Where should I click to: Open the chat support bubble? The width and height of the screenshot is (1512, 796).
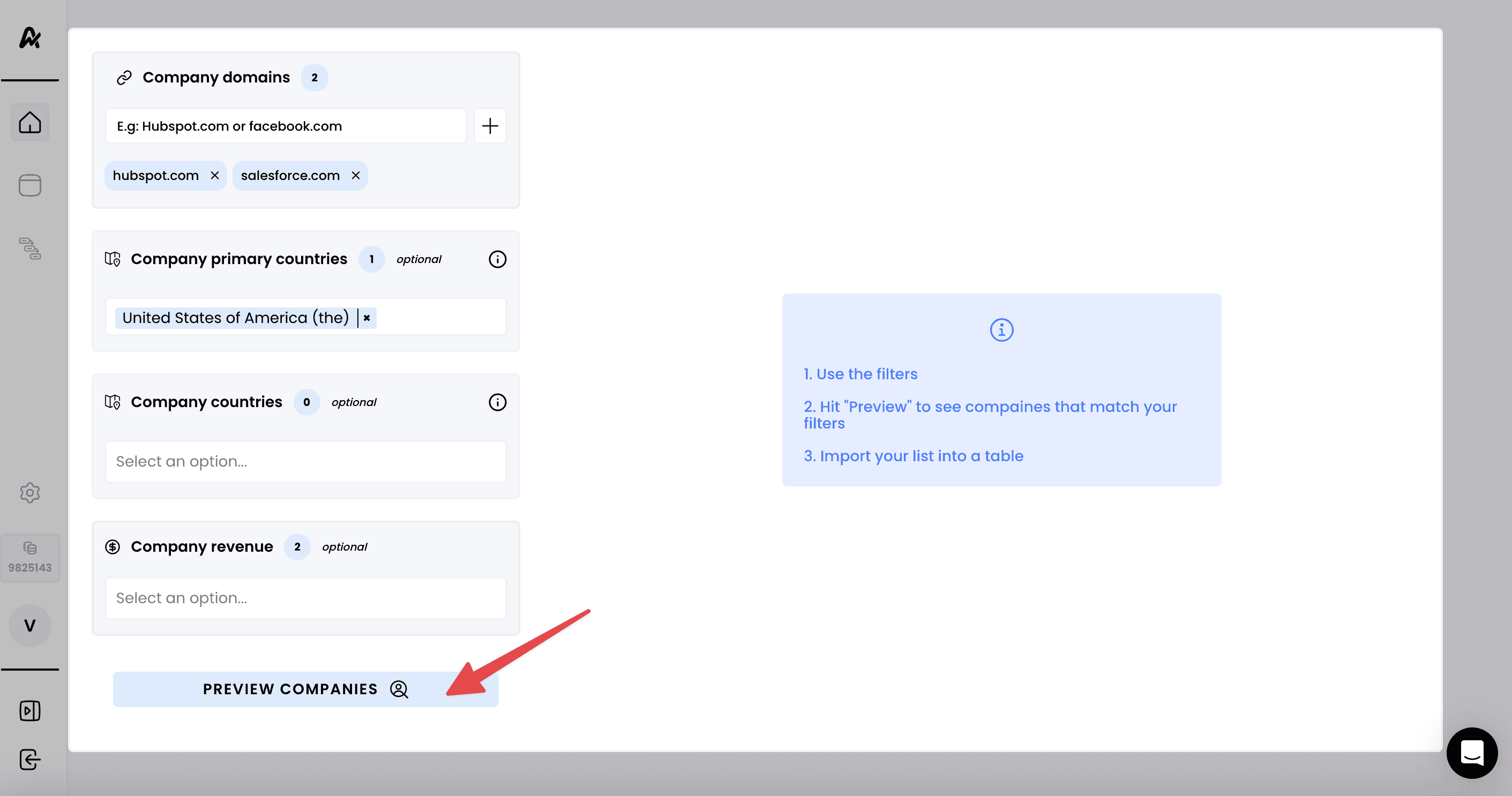click(1471, 753)
